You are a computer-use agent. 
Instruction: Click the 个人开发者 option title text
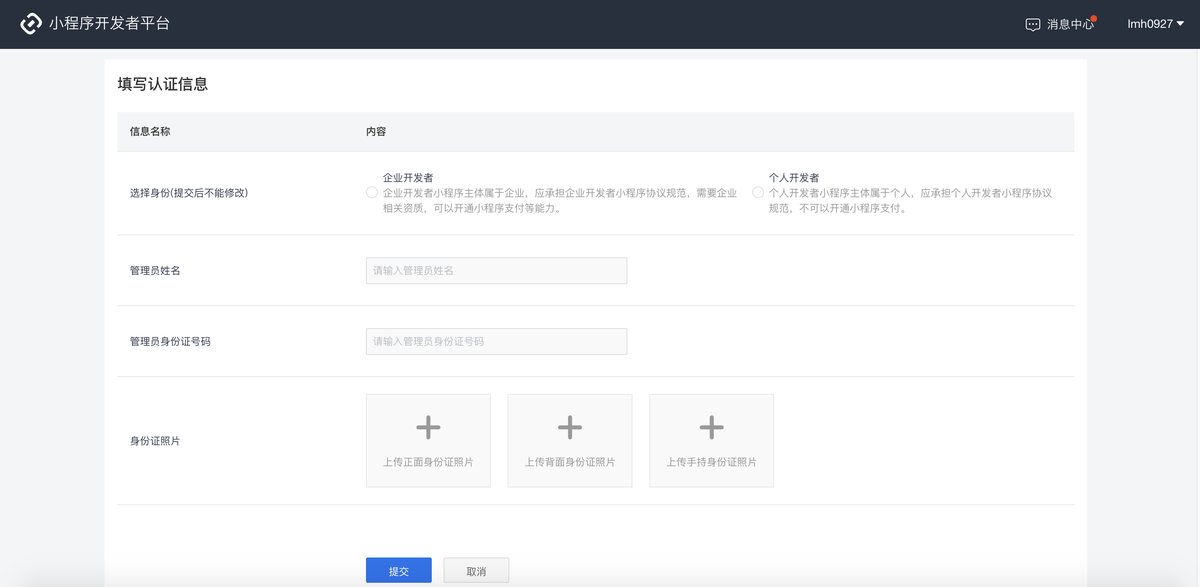click(x=794, y=177)
